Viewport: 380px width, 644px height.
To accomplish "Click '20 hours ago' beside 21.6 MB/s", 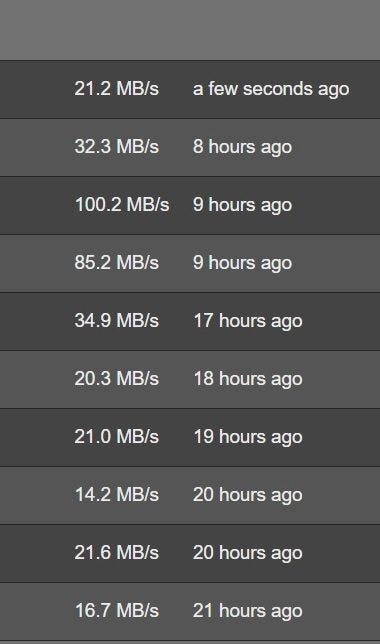I will coord(248,554).
